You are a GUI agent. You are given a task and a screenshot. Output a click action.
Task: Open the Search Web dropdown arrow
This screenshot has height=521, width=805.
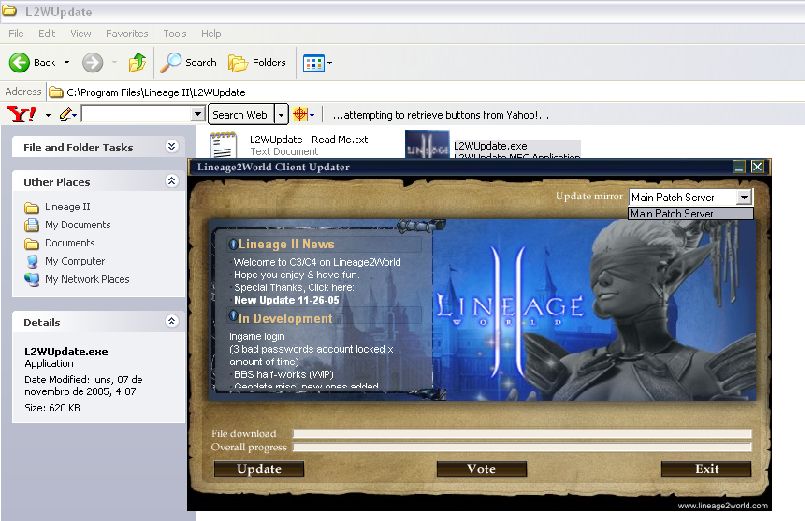tap(281, 114)
